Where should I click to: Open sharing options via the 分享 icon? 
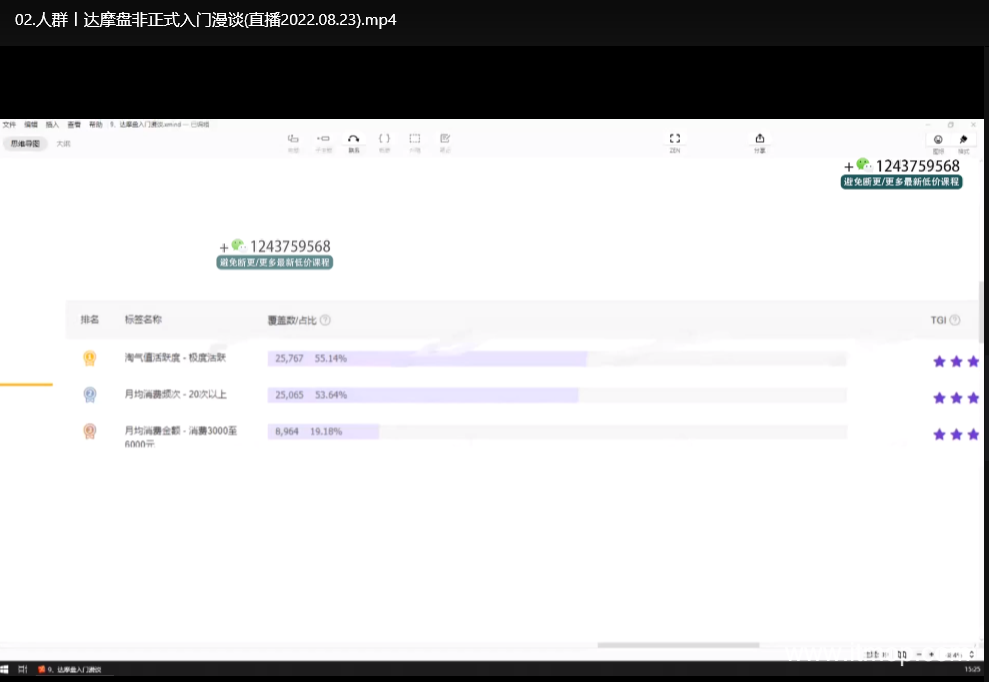(x=760, y=141)
